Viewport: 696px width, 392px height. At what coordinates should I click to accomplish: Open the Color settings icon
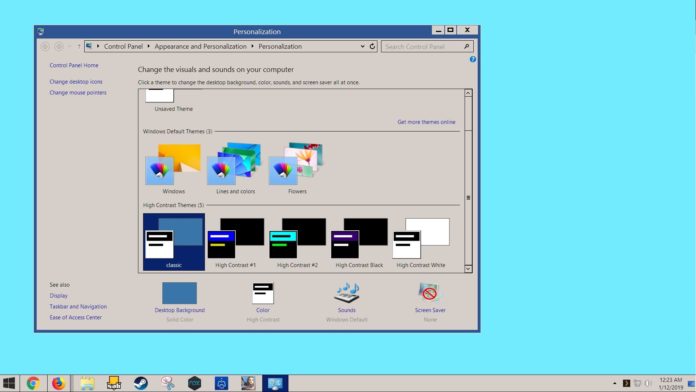point(263,293)
